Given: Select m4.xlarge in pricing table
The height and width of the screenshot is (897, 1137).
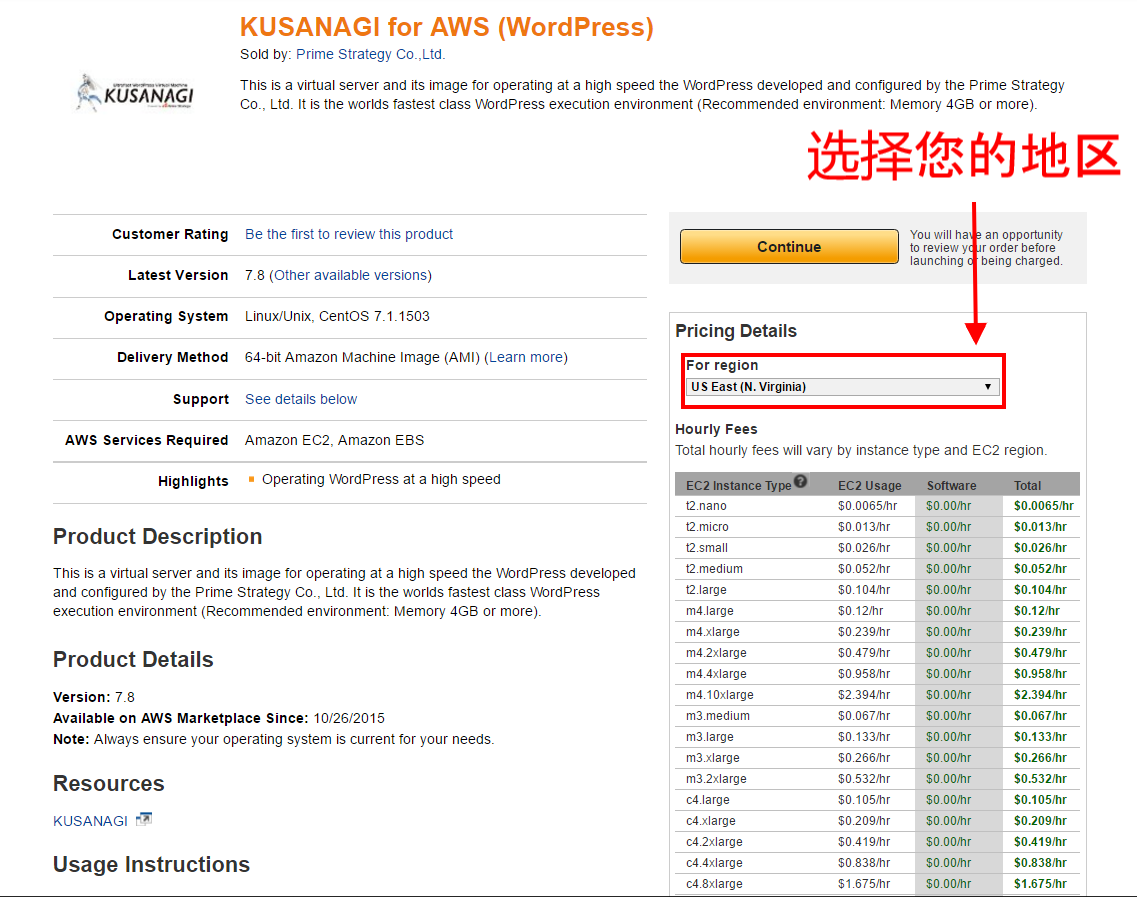Looking at the screenshot, I should coord(713,632).
